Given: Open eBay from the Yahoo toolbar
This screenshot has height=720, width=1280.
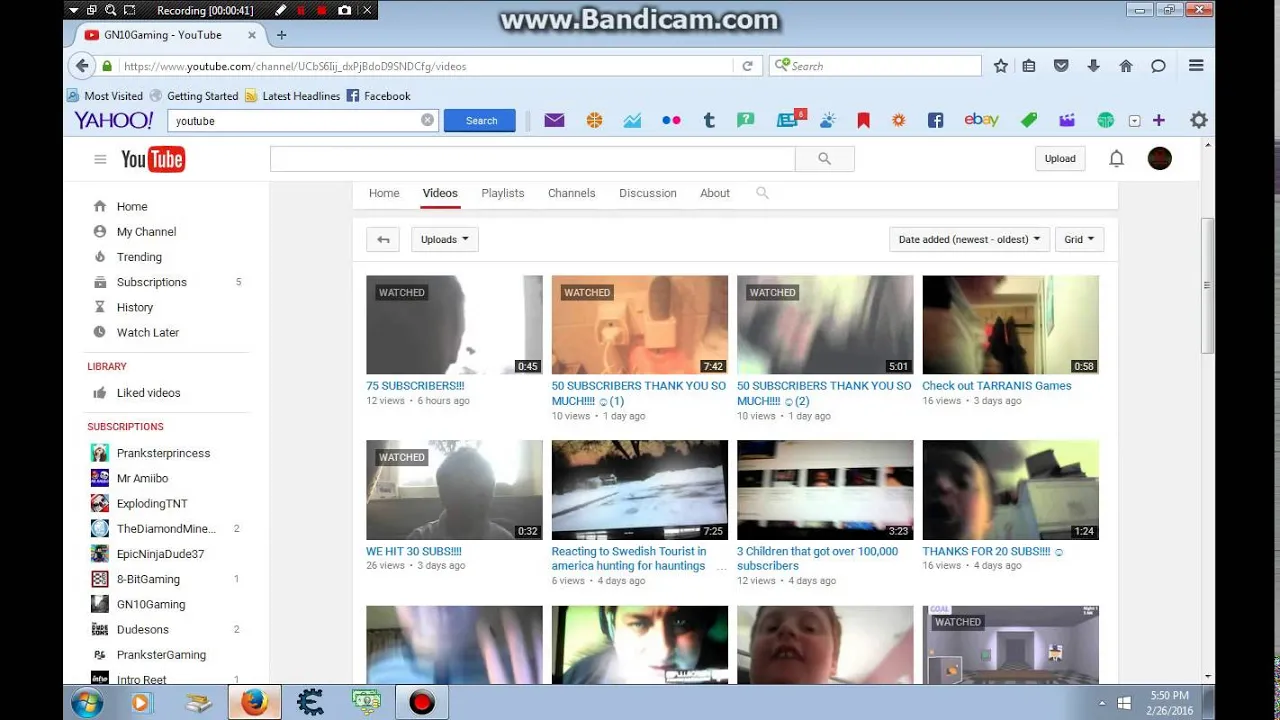Looking at the screenshot, I should pos(981,120).
